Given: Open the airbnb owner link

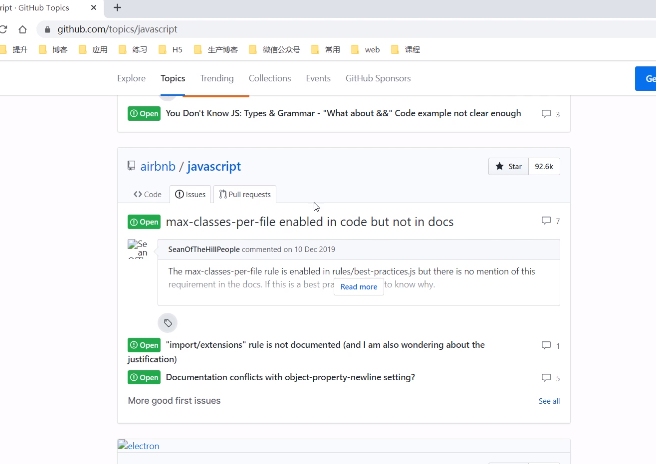Looking at the screenshot, I should [158, 167].
